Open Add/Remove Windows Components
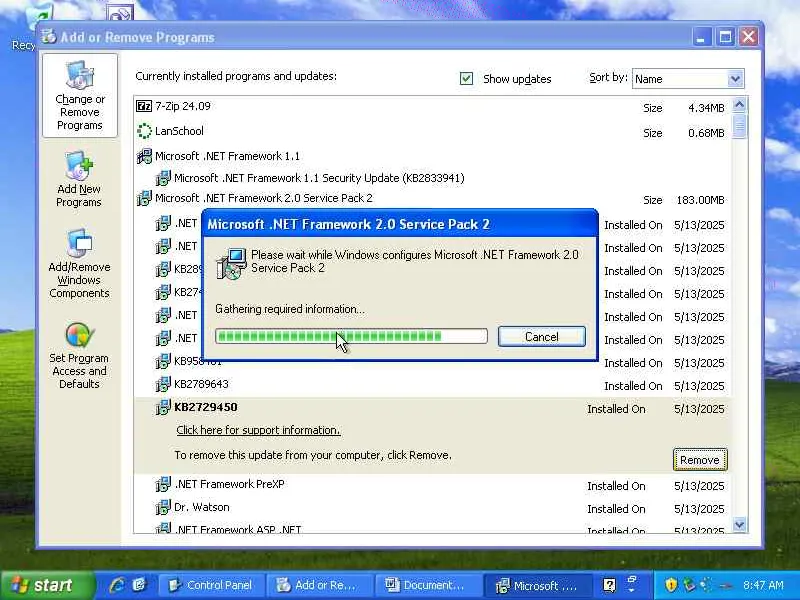 point(79,264)
